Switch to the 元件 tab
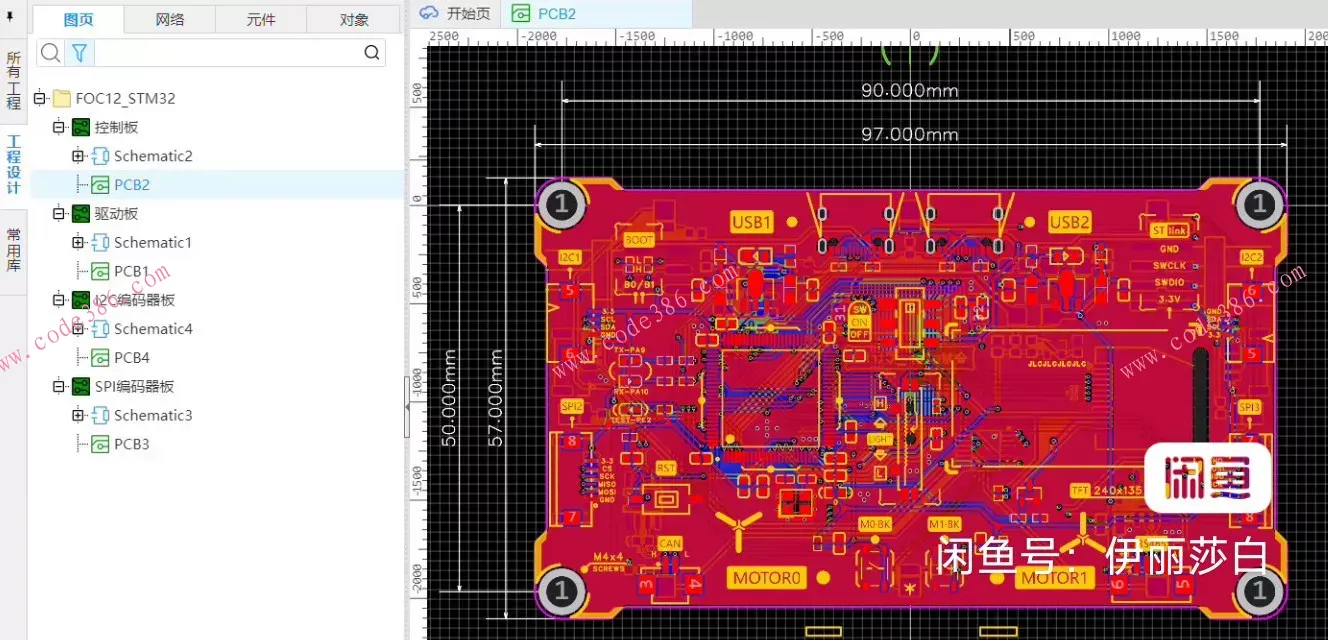Screen dimensions: 1328x640 click(x=260, y=19)
